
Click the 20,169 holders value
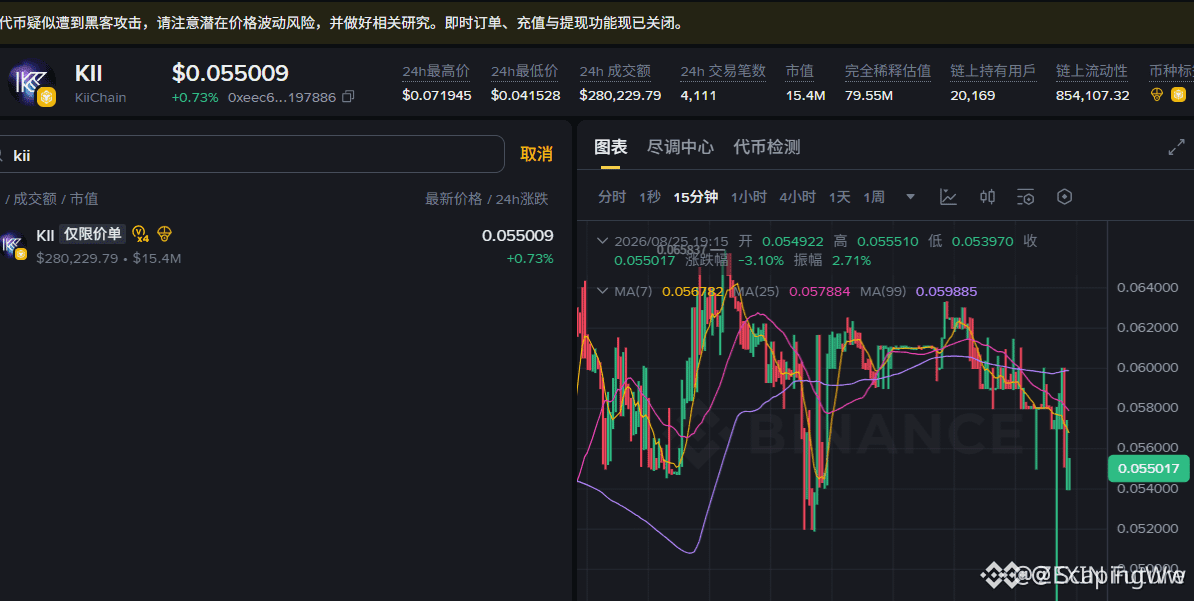pyautogui.click(x=972, y=95)
